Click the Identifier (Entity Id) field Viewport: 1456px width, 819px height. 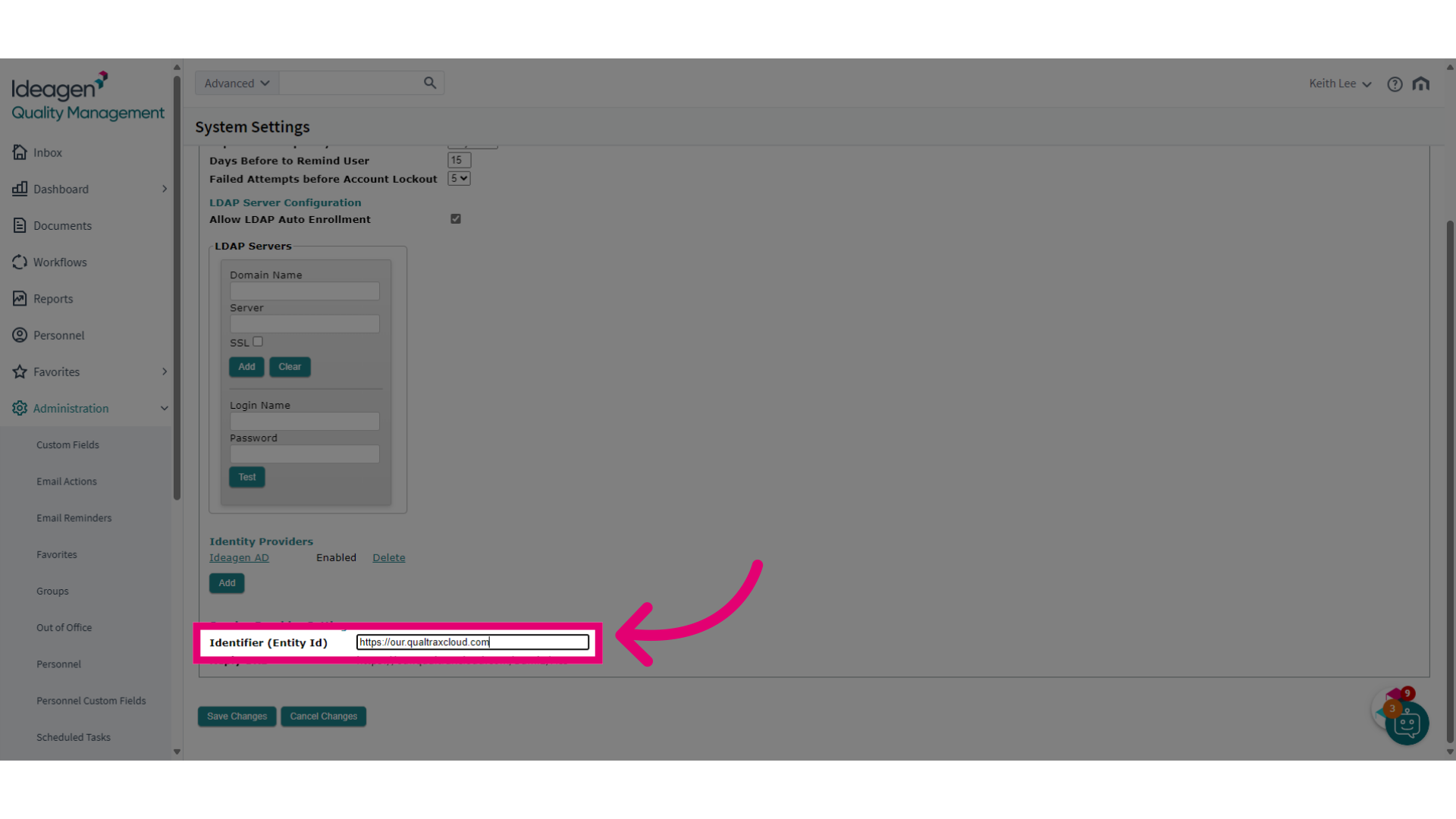(x=472, y=642)
